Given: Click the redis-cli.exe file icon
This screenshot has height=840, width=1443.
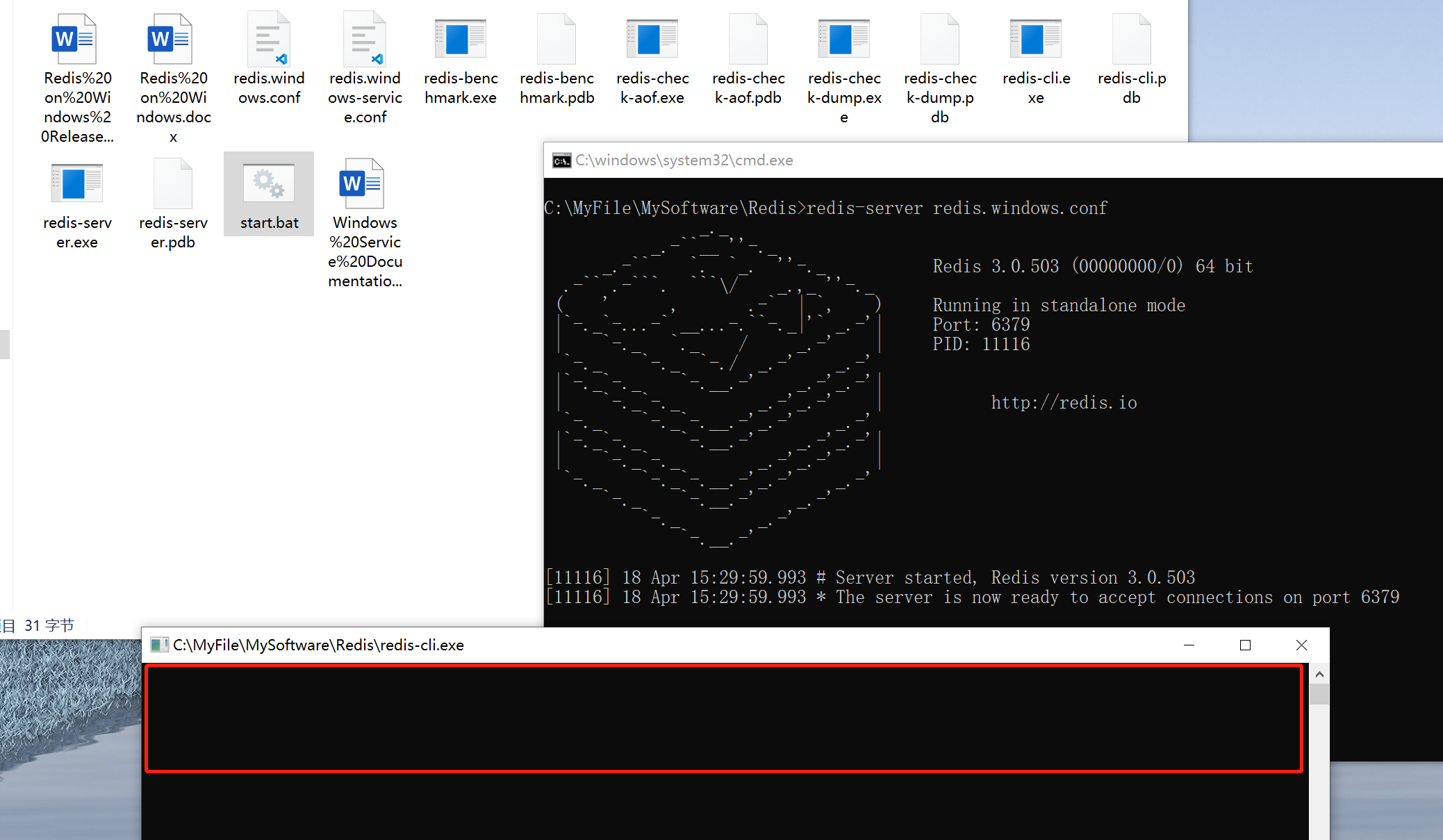Looking at the screenshot, I should [1035, 40].
